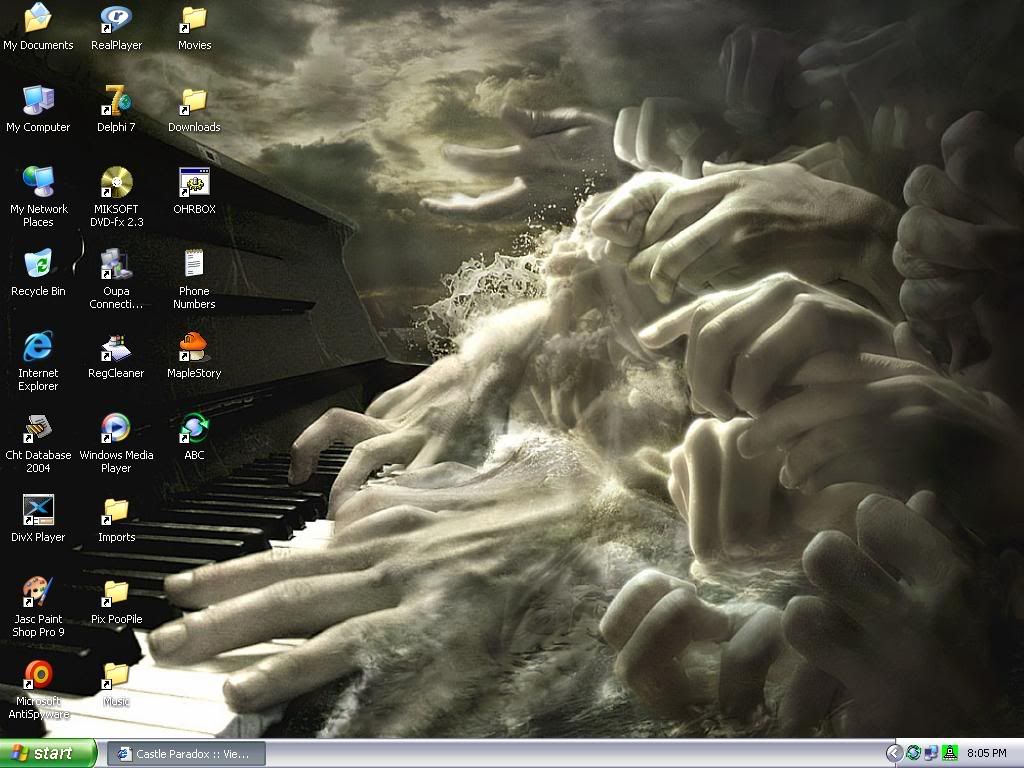Screen dimensions: 1024x768
Task: Switch to Castle Paradox taskbar window
Action: (186, 754)
